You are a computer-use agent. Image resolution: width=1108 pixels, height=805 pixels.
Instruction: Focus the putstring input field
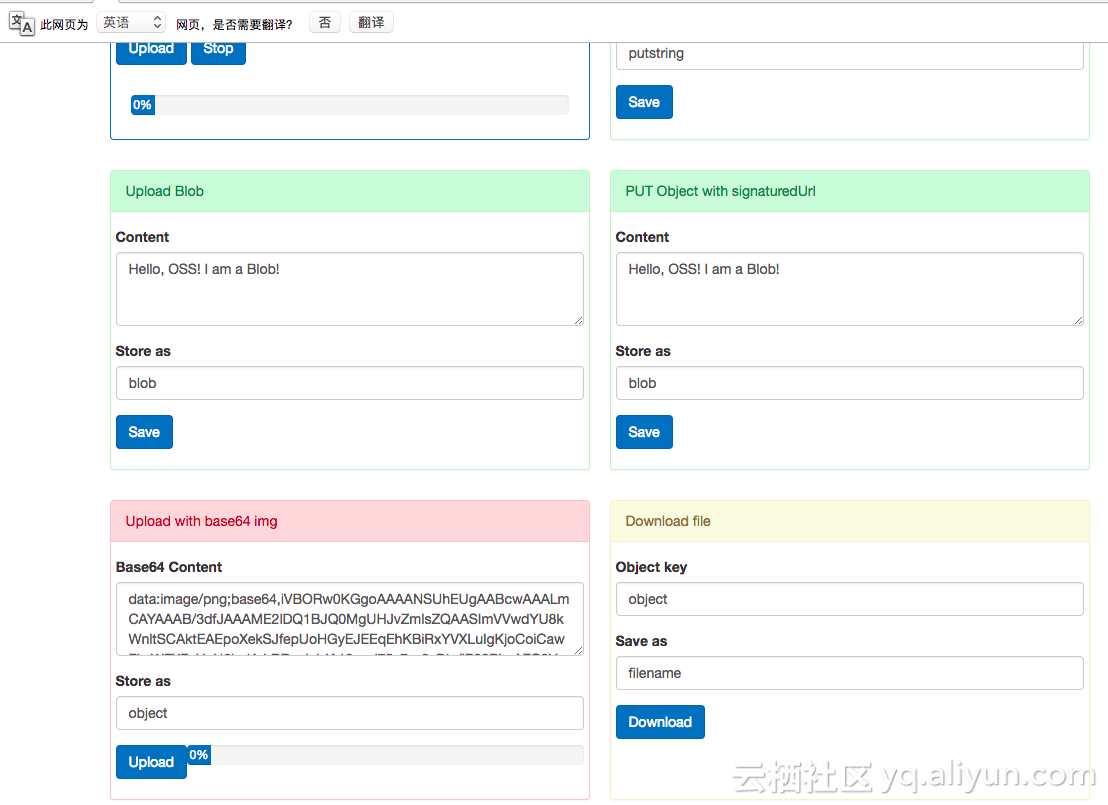click(x=849, y=54)
